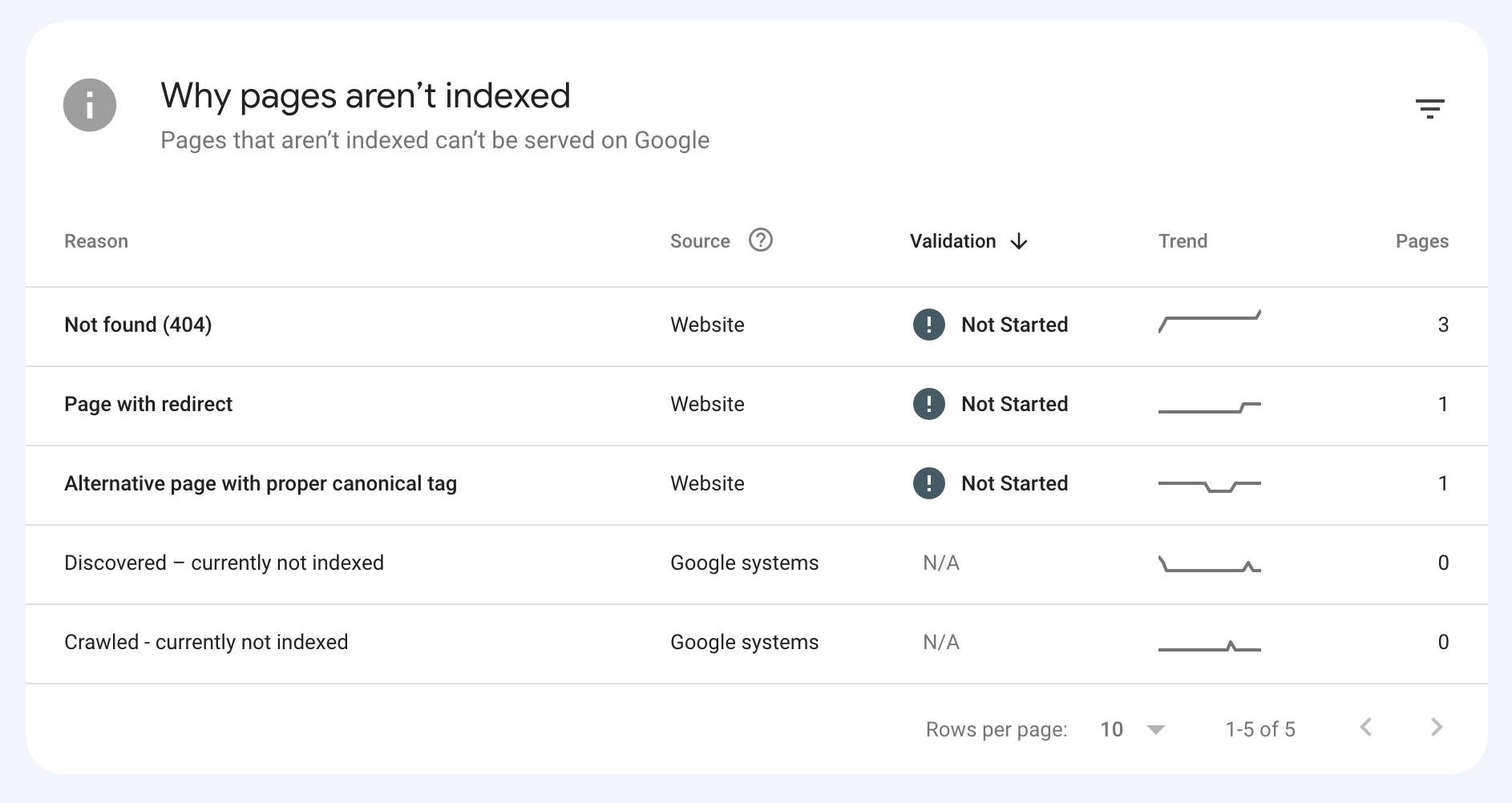Click the info icon beside the title
This screenshot has height=803, width=1512.
[x=90, y=105]
